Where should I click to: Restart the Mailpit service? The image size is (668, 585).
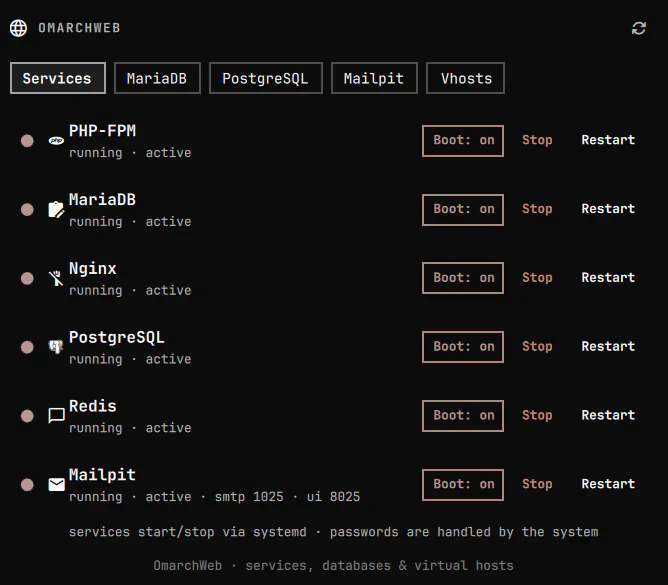tap(608, 484)
